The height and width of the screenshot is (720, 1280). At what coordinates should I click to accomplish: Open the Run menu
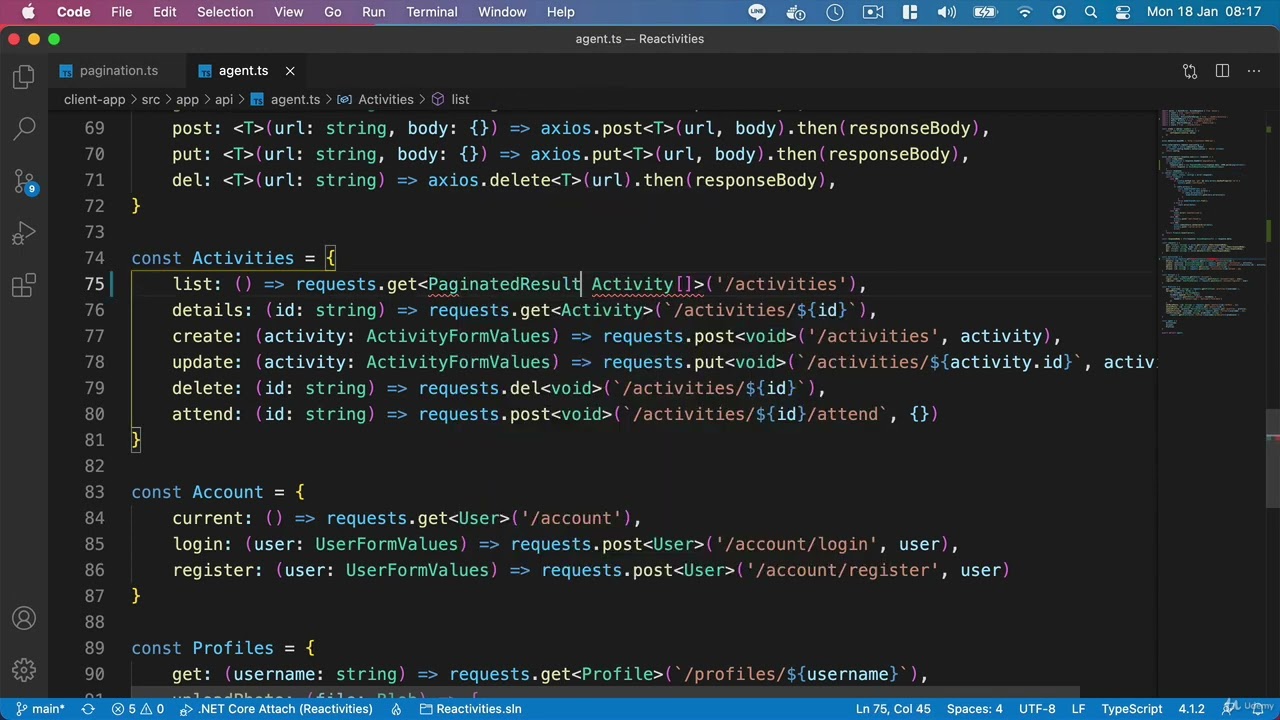tap(373, 12)
